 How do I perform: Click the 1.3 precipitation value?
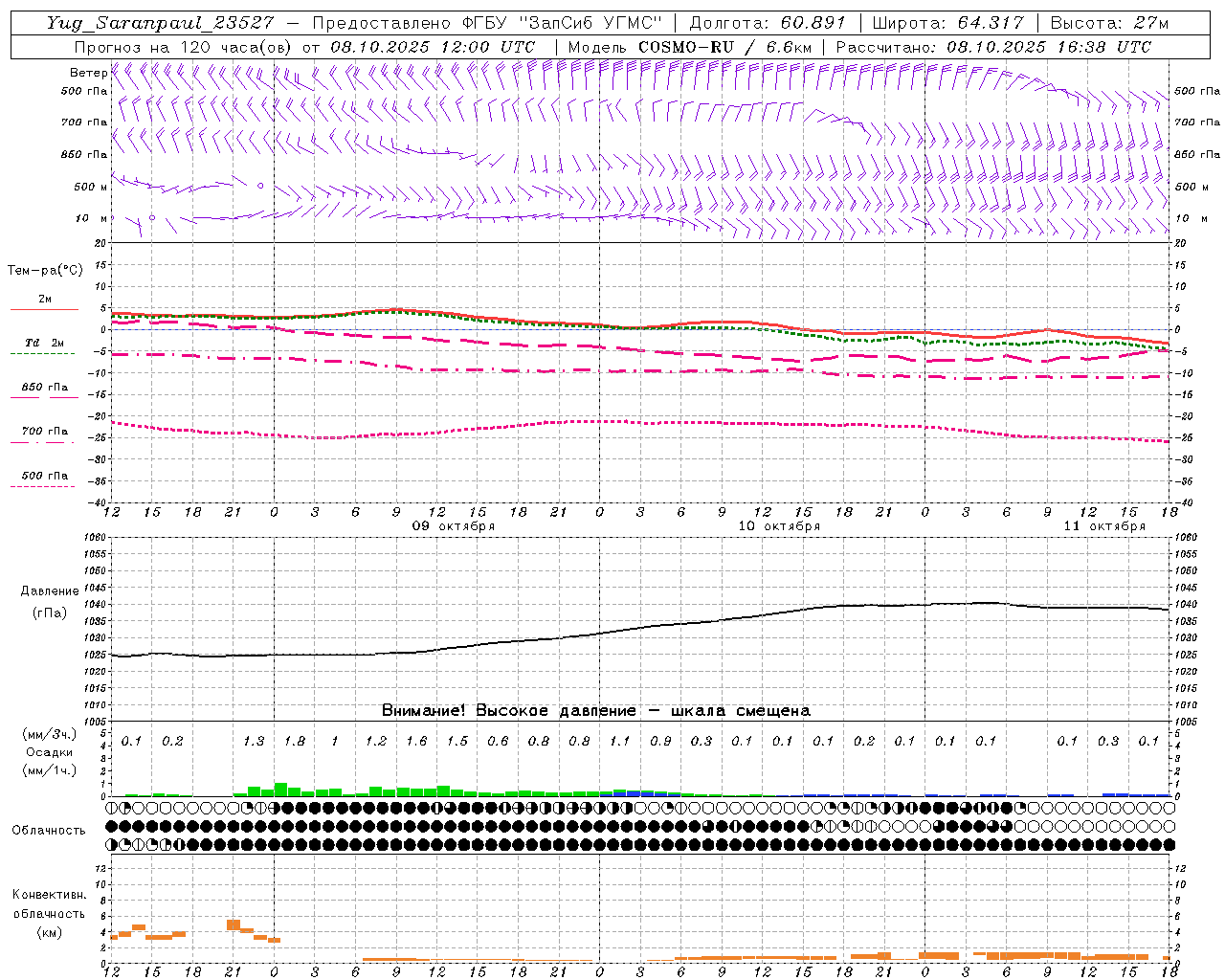(x=254, y=742)
